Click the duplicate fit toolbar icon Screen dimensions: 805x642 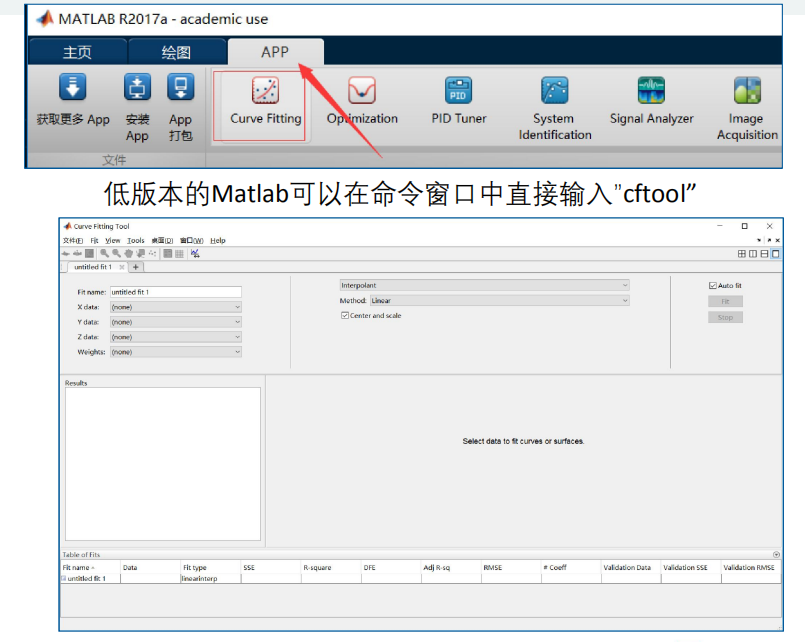[77, 254]
